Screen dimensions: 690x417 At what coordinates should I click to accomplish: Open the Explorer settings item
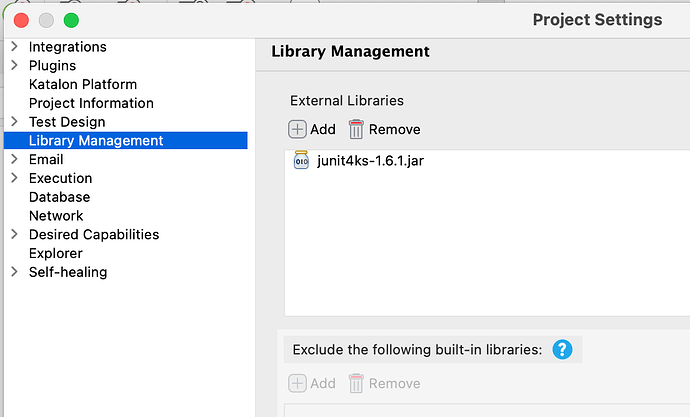point(56,253)
